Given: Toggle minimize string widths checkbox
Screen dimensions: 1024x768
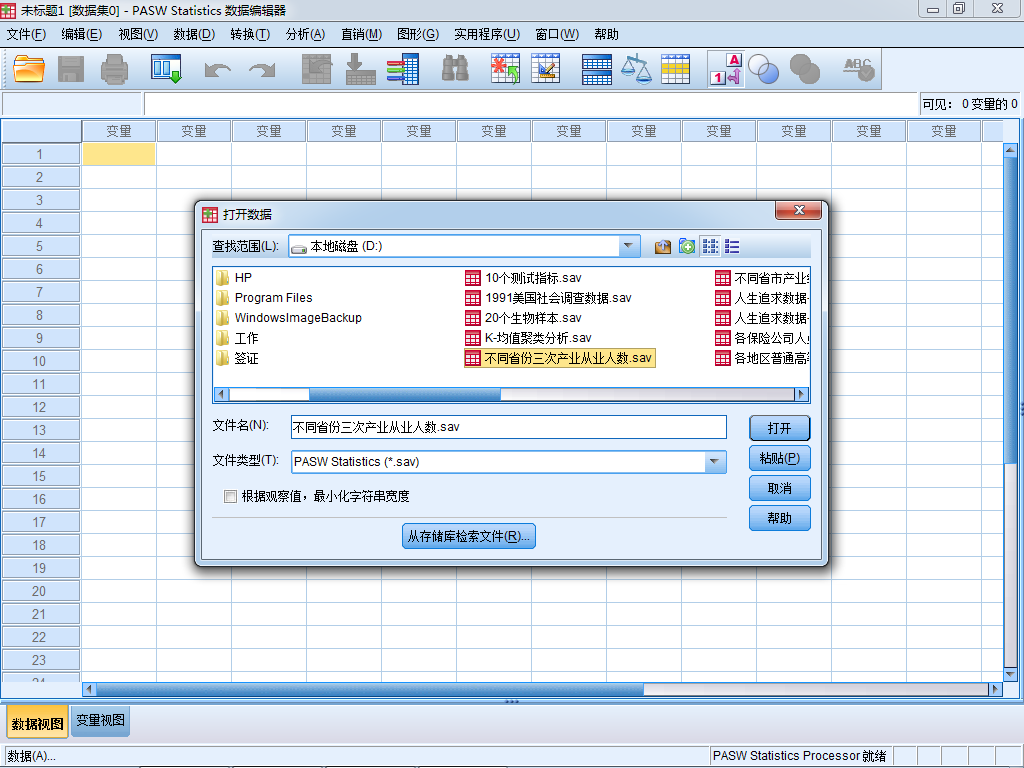Looking at the screenshot, I should pos(230,496).
